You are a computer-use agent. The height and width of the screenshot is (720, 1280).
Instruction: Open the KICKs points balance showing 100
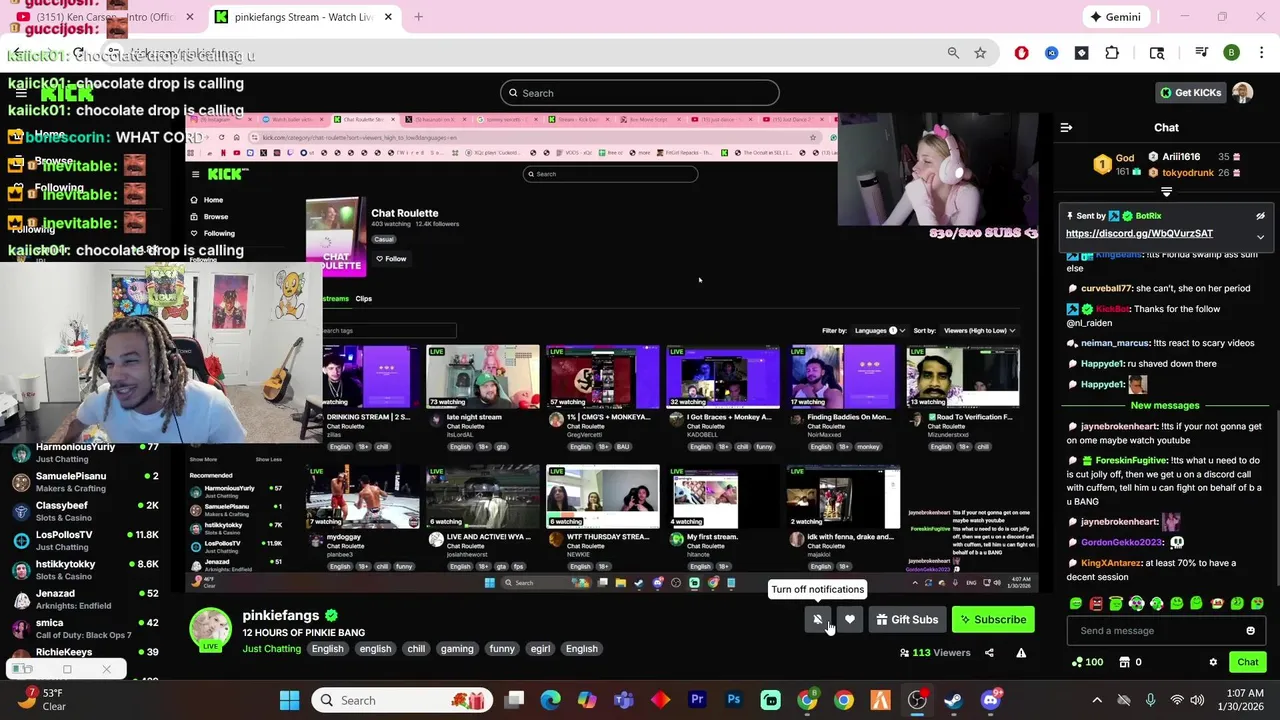point(1087,662)
